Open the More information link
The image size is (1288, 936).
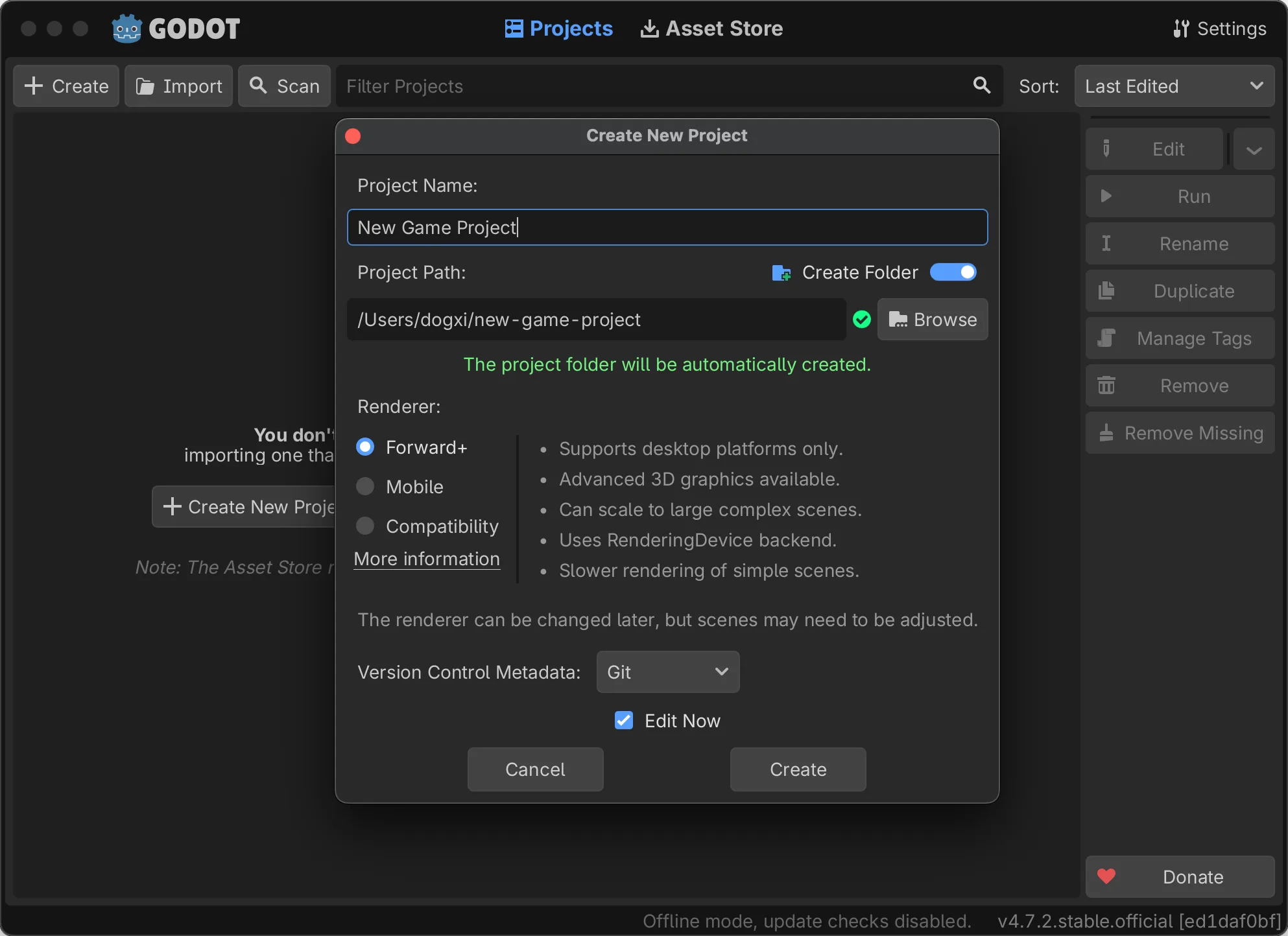(427, 559)
